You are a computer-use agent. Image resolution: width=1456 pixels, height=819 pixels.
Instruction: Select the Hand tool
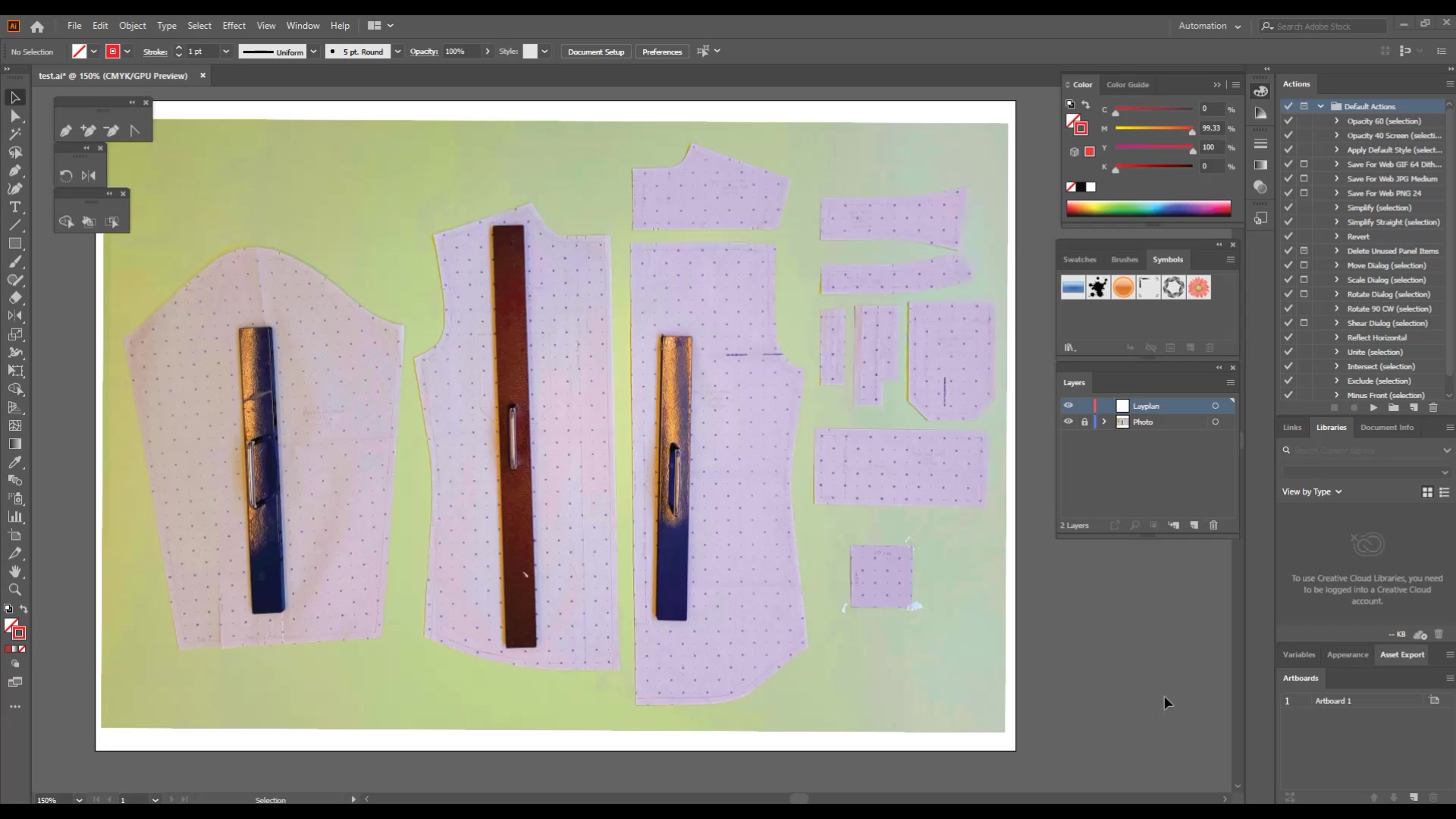pos(14,571)
